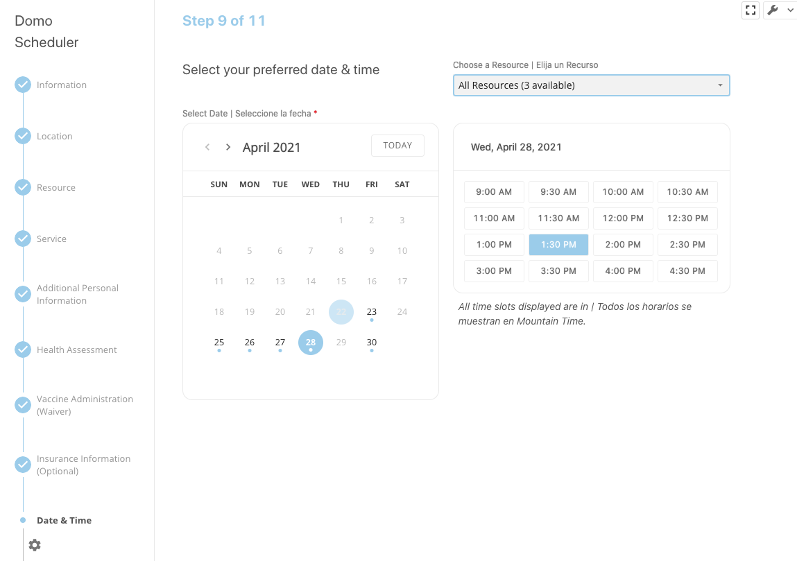
Task: Click the Information step checkmark icon
Action: pyautogui.click(x=23, y=84)
